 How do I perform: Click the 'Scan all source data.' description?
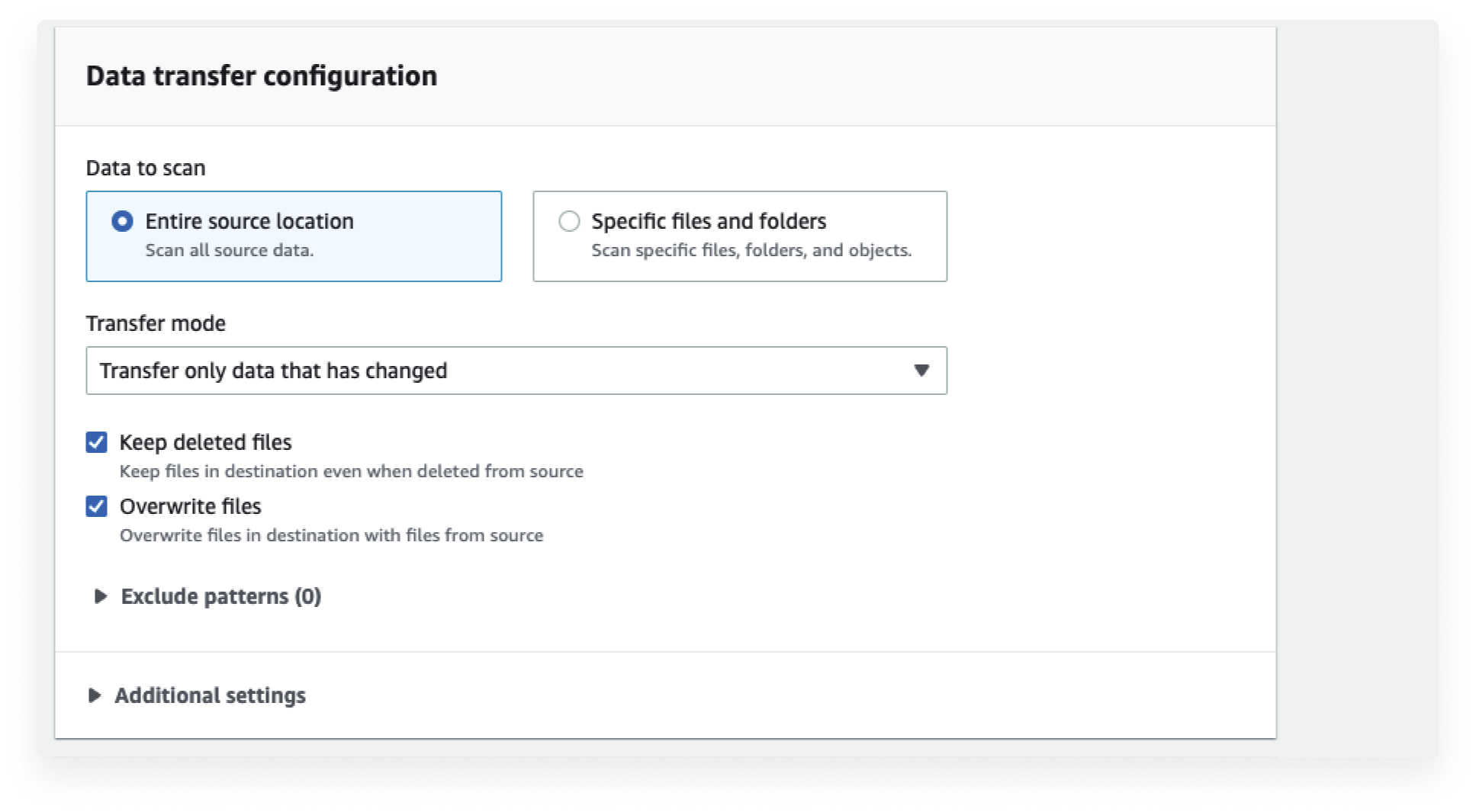(x=230, y=250)
